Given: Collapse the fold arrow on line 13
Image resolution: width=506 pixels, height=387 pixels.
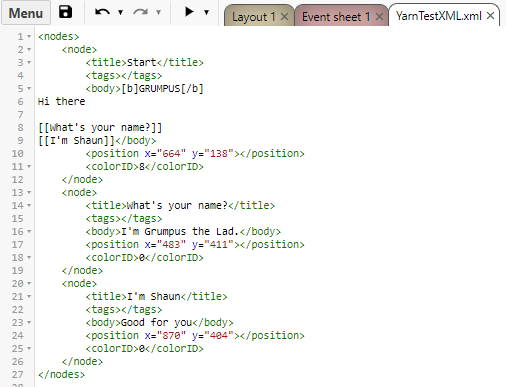Looking at the screenshot, I should click(x=29, y=193).
